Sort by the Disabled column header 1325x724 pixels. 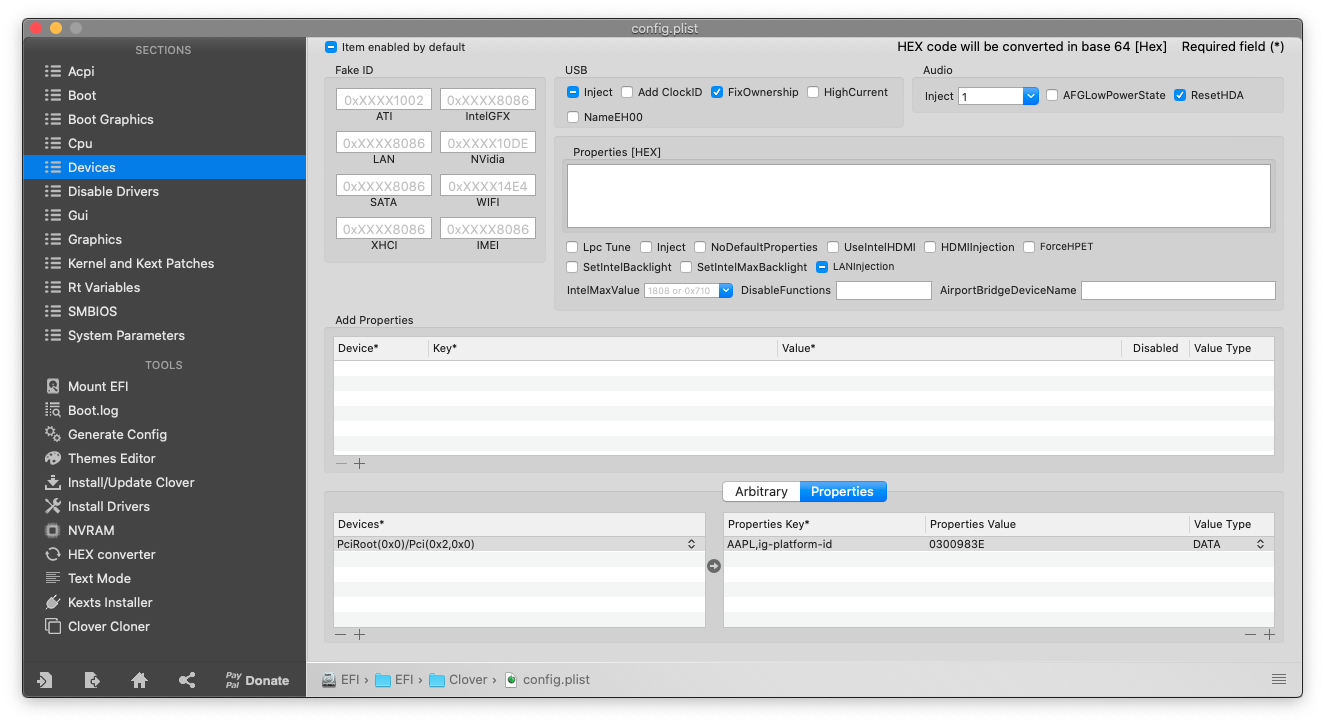coord(1155,348)
